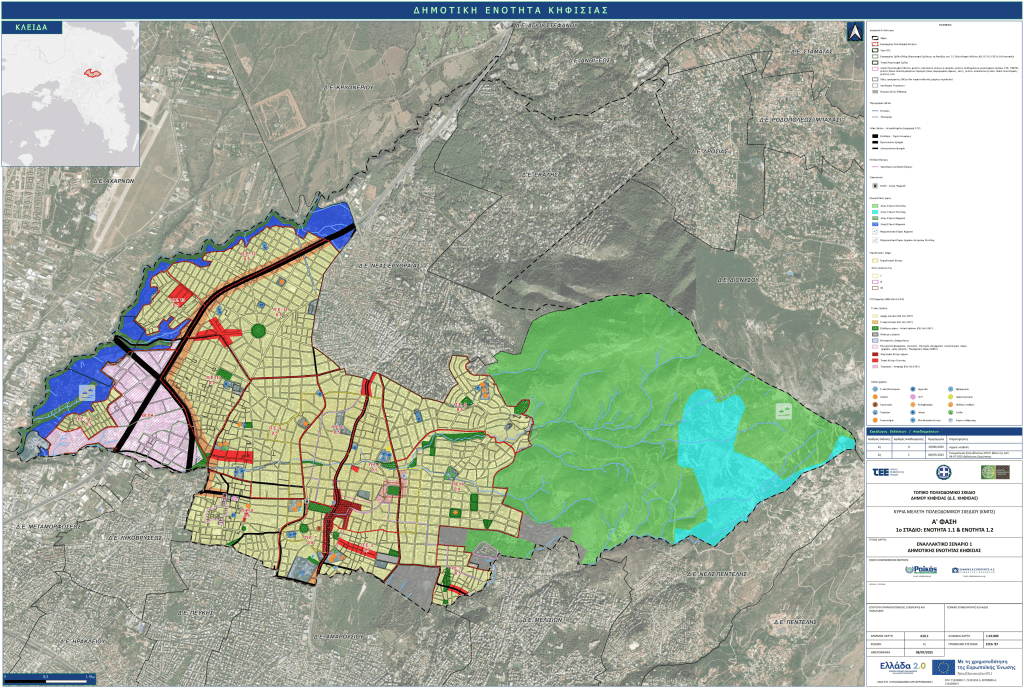Click the ΕΝΑΛΛΑΚΤΙΚΟ ΣΕΝΑΡΙΟ 1 title text
This screenshot has height=688, width=1024.
click(944, 542)
